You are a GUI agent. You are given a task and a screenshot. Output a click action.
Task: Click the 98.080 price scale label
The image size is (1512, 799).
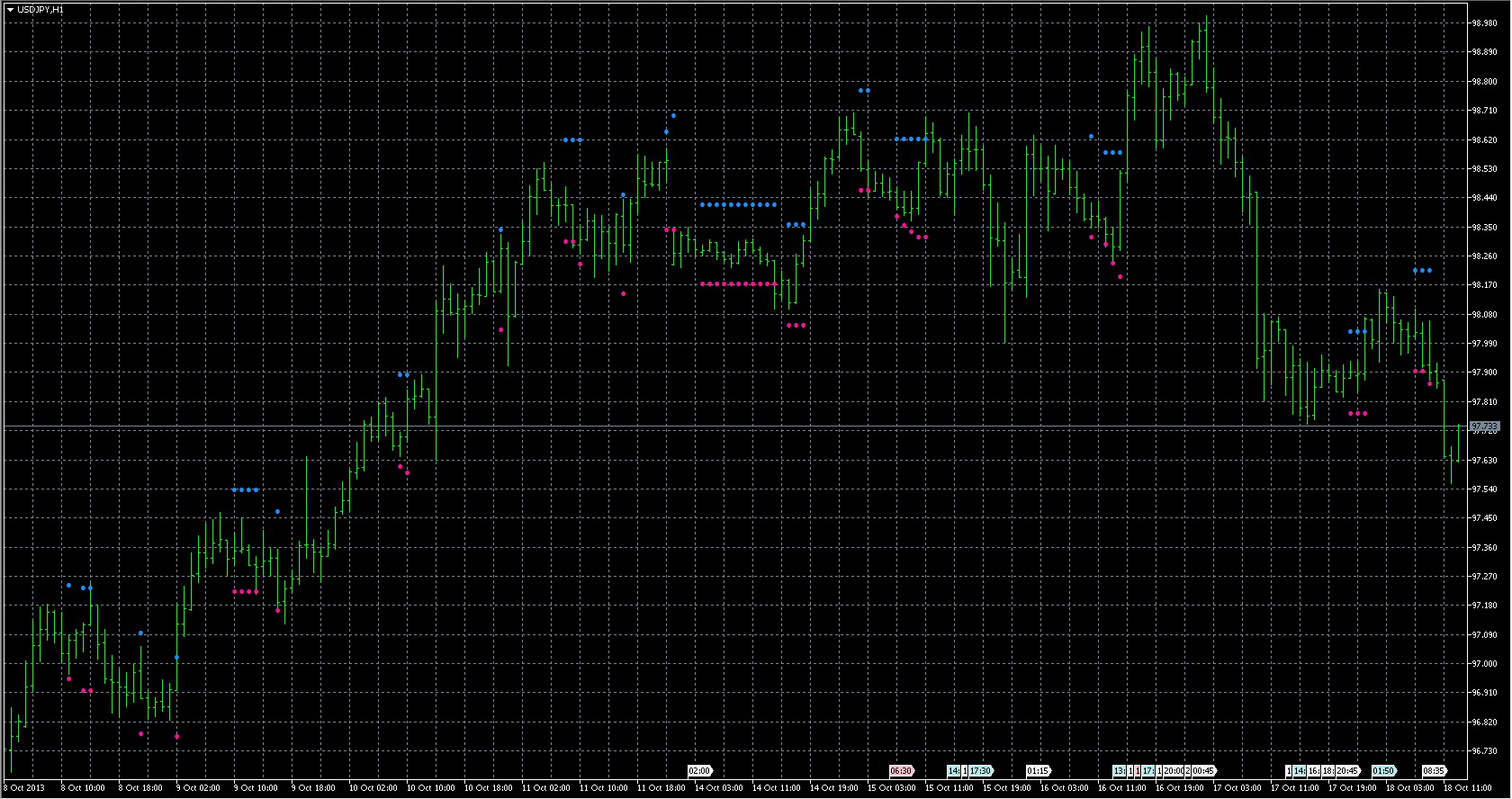1483,315
